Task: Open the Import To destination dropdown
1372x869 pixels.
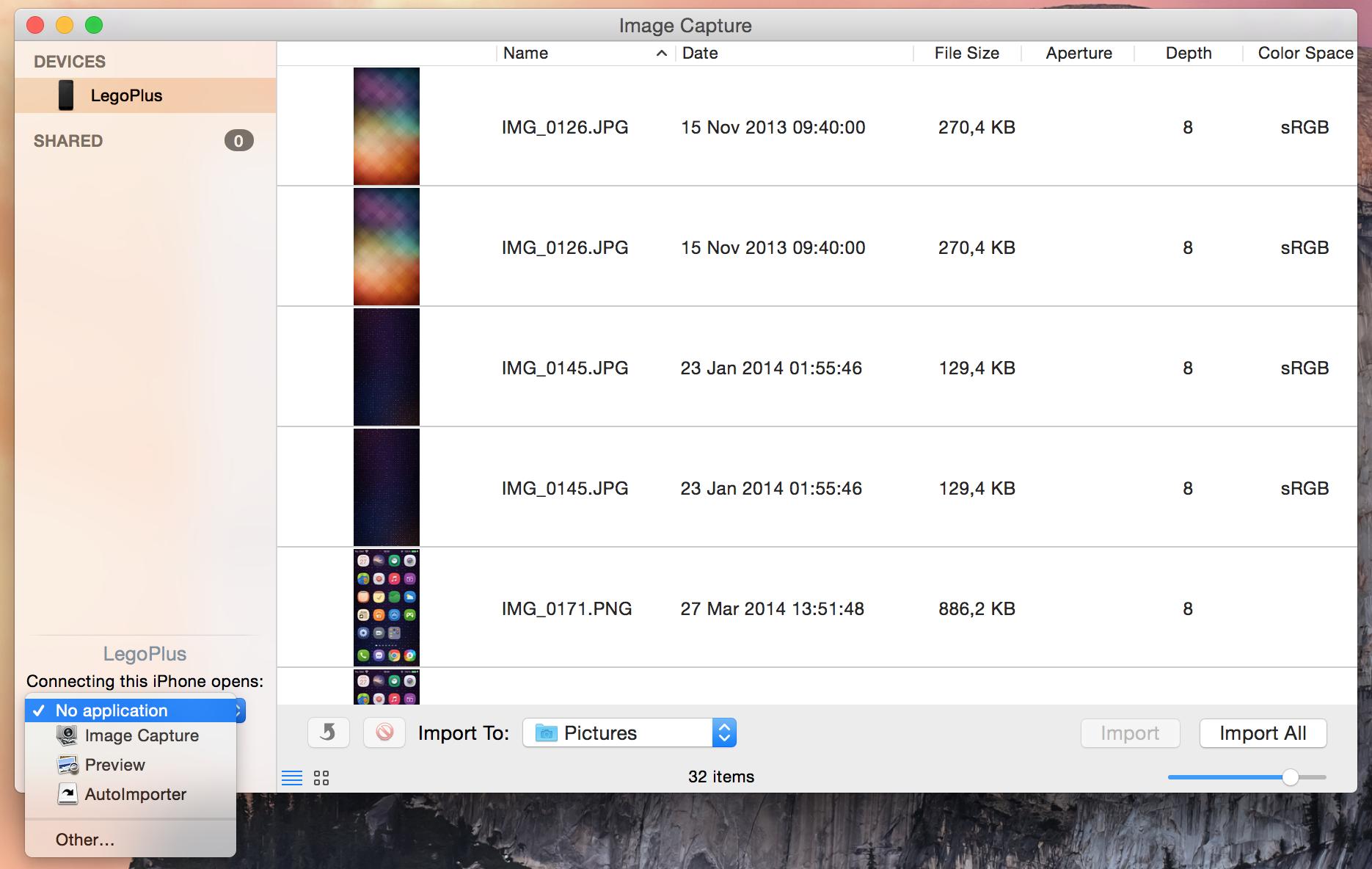Action: click(724, 732)
